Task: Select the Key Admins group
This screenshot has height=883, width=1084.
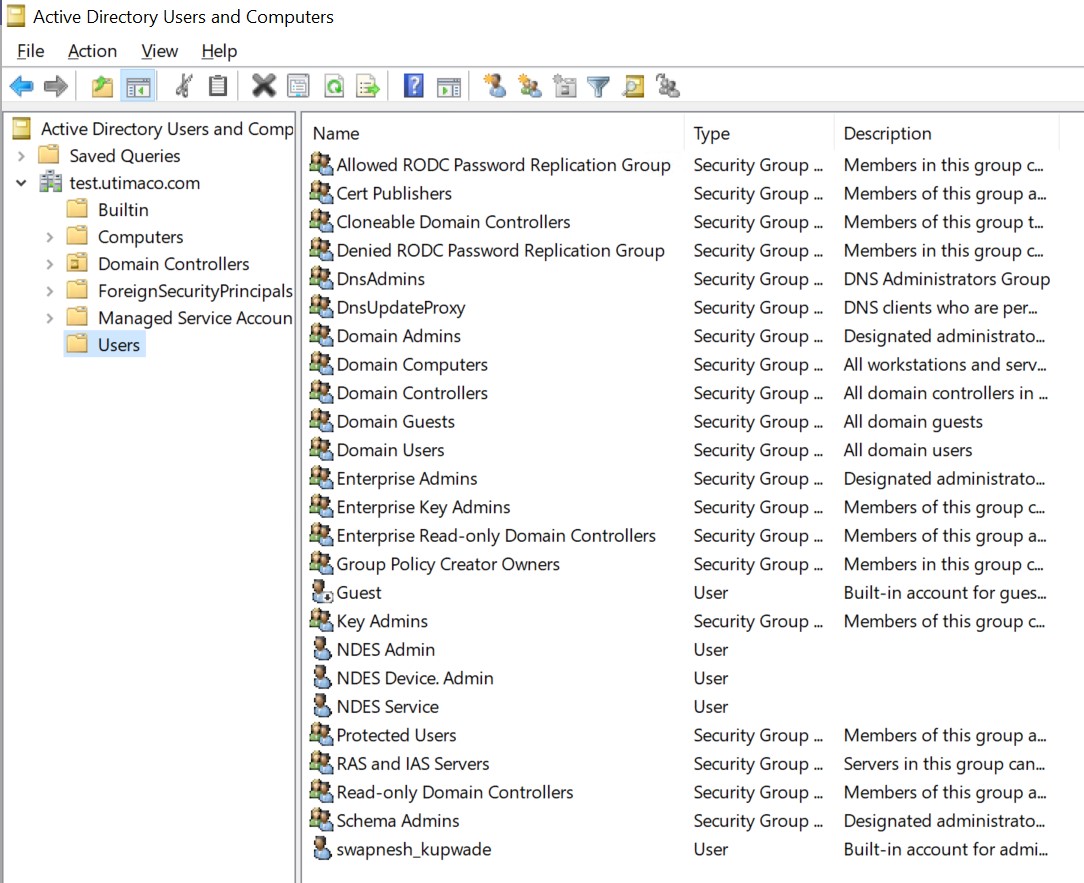Action: tap(382, 621)
